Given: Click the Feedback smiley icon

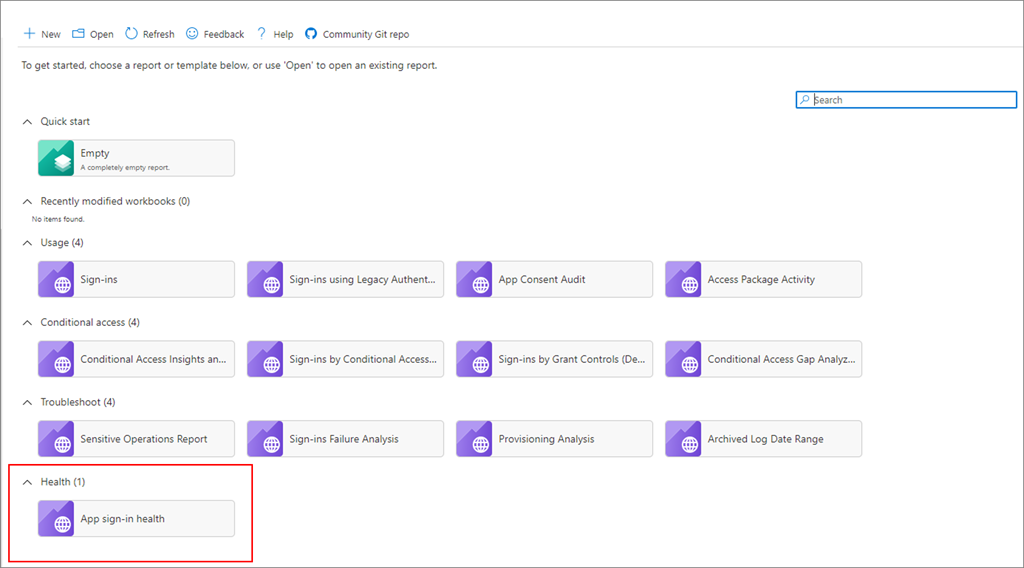Looking at the screenshot, I should (192, 34).
